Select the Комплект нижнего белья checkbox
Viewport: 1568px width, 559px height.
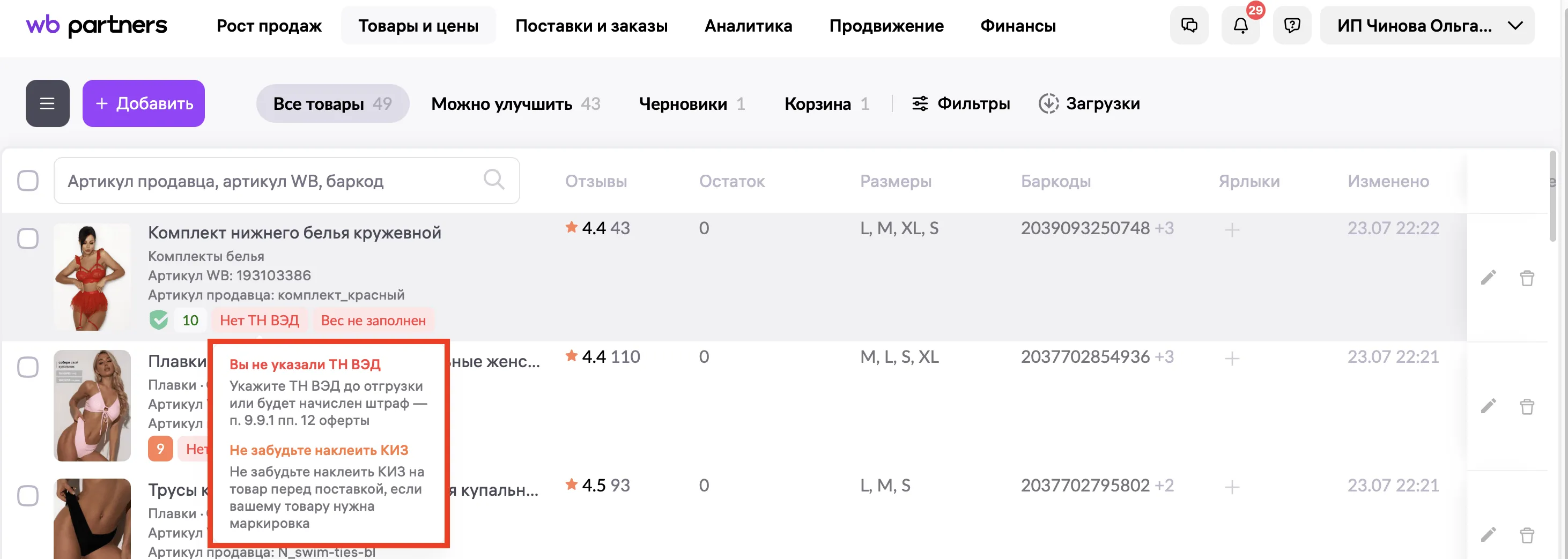pyautogui.click(x=28, y=238)
